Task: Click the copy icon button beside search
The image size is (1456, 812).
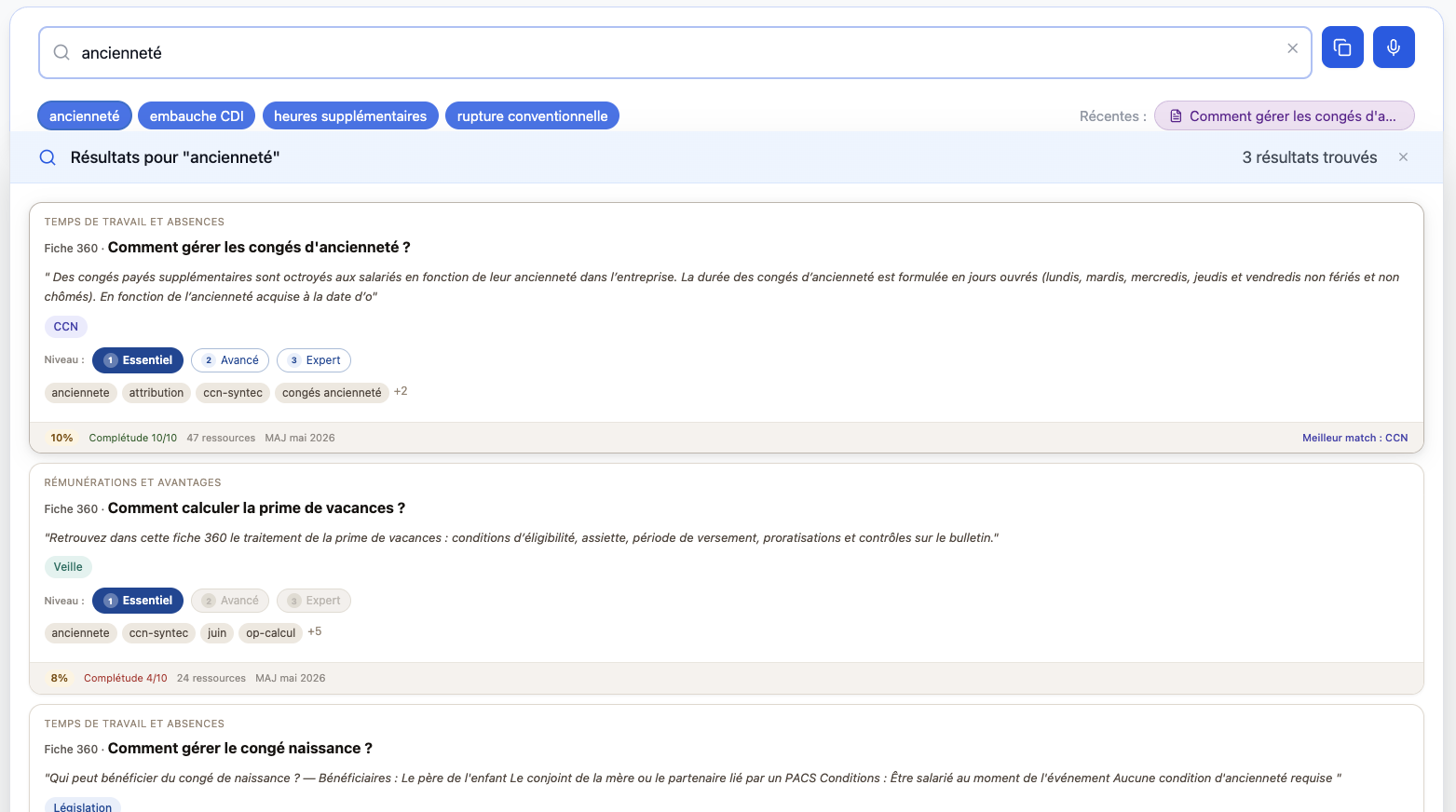Action: tap(1342, 47)
